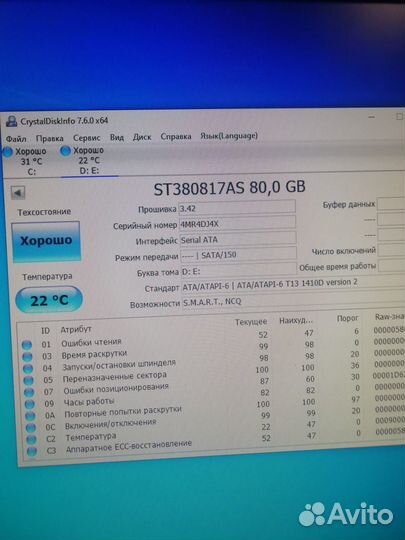Click the status dot for Ошибки чтения

pos(27,345)
